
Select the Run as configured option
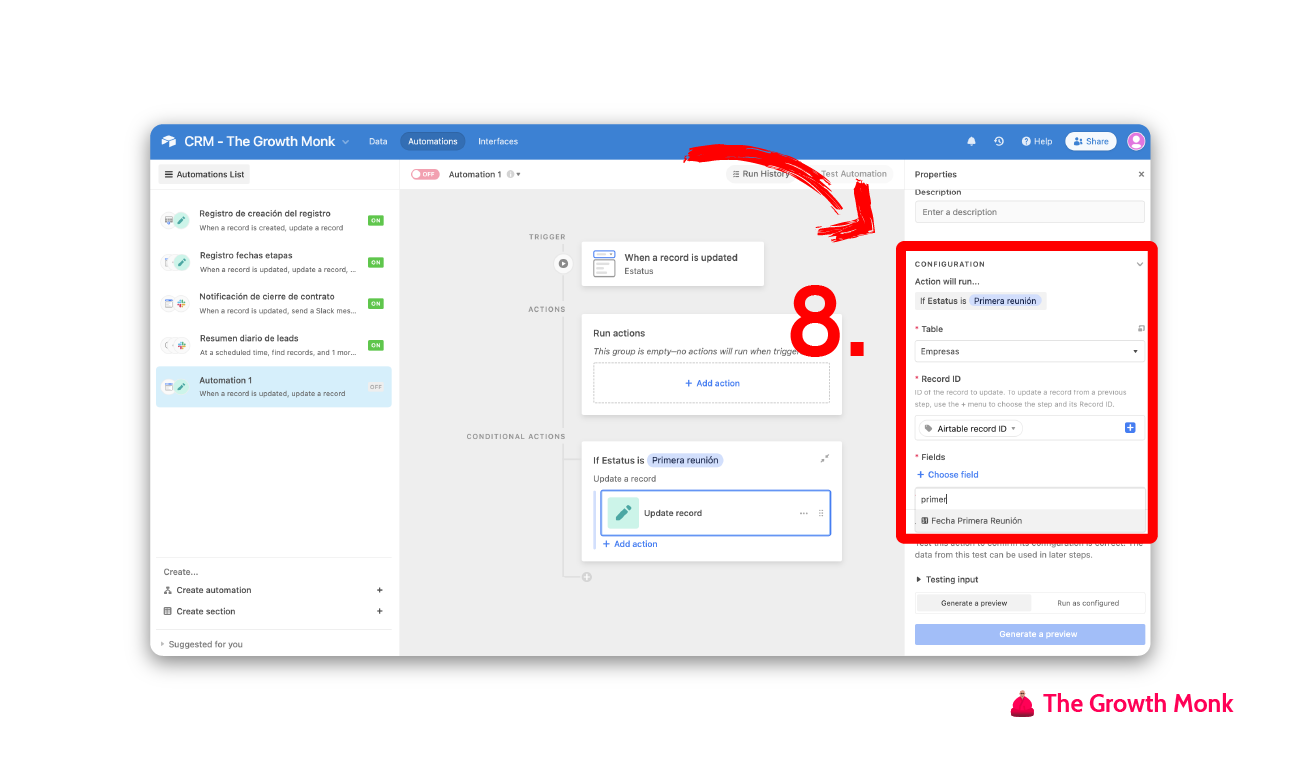[x=1088, y=603]
